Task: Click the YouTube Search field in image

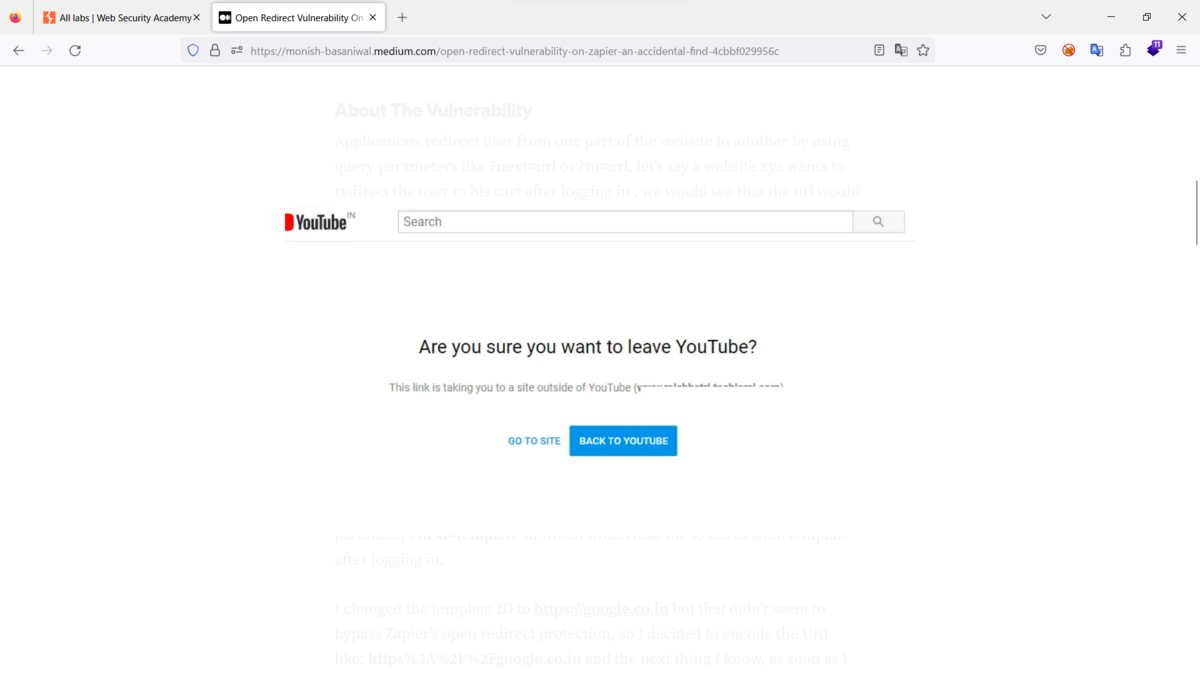Action: coord(625,222)
